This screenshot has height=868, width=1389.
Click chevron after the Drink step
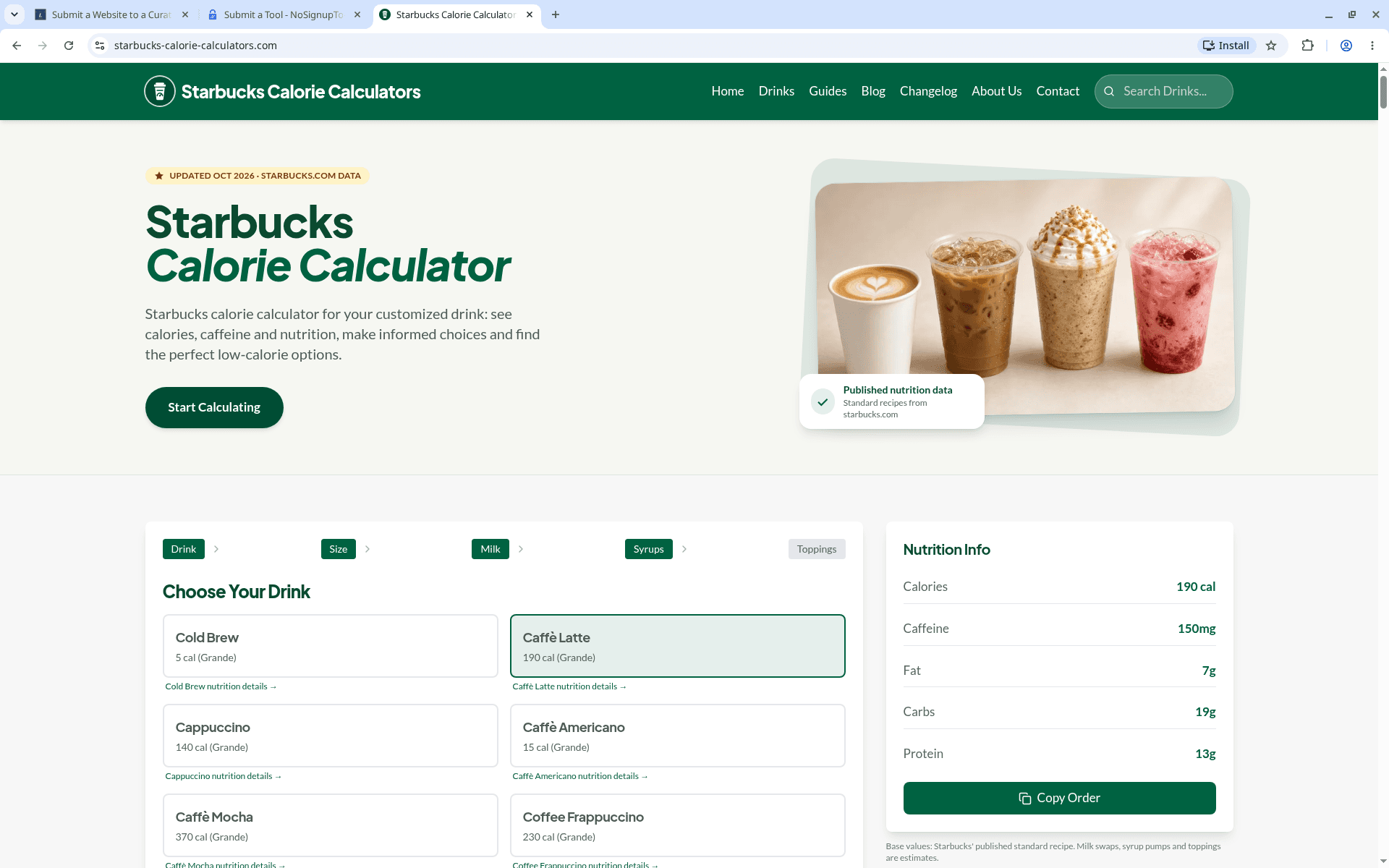point(216,549)
